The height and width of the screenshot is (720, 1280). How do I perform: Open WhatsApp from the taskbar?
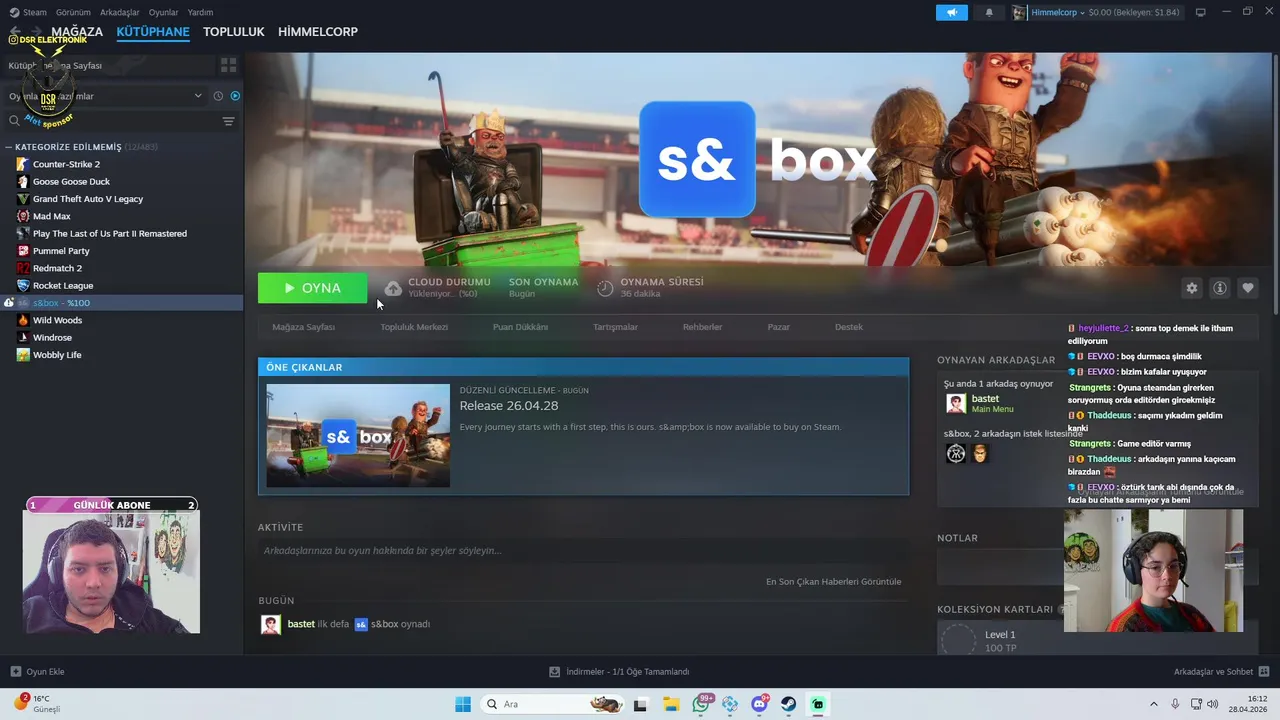click(x=701, y=704)
